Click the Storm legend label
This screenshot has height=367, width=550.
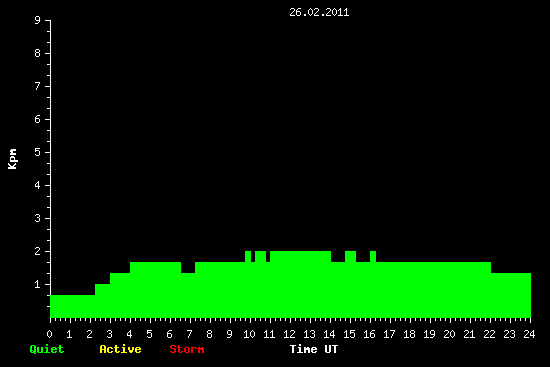click(187, 349)
